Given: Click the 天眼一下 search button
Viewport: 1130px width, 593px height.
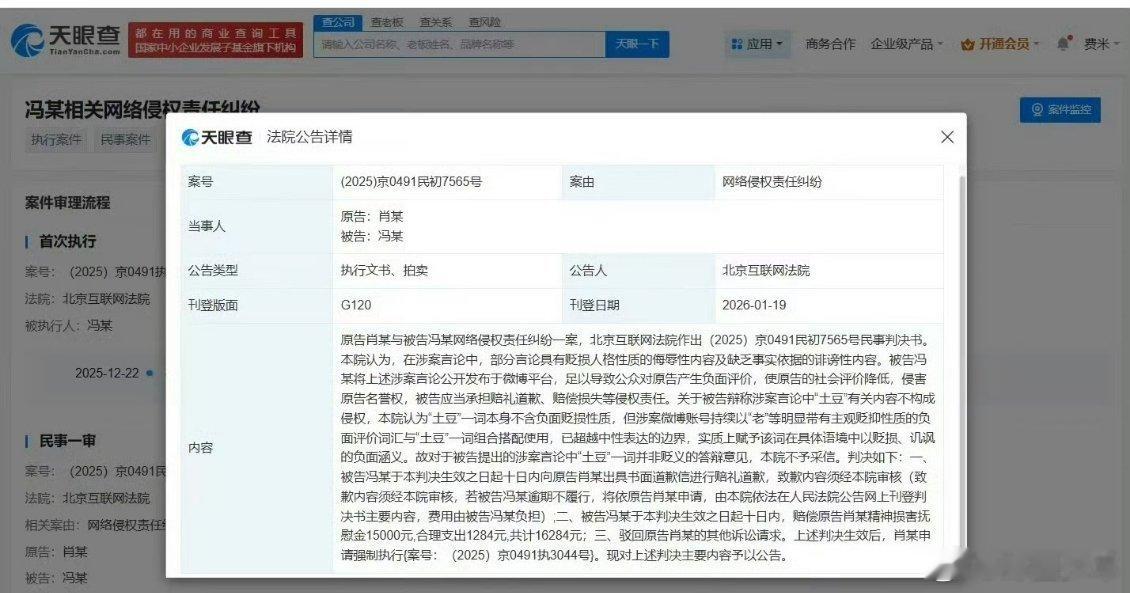Looking at the screenshot, I should pos(636,44).
